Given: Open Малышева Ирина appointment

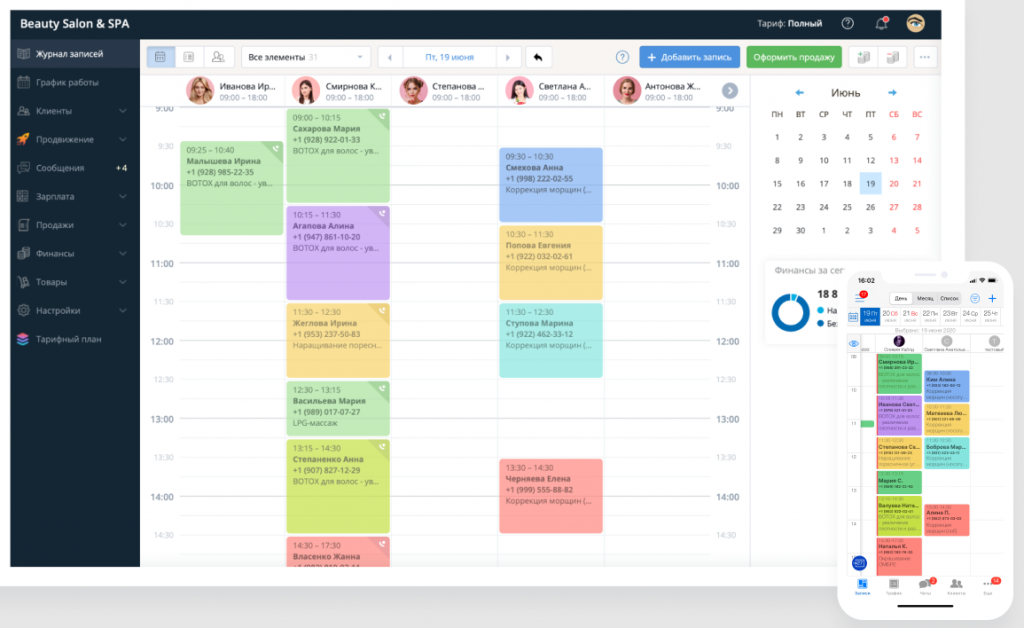Looking at the screenshot, I should (231, 188).
